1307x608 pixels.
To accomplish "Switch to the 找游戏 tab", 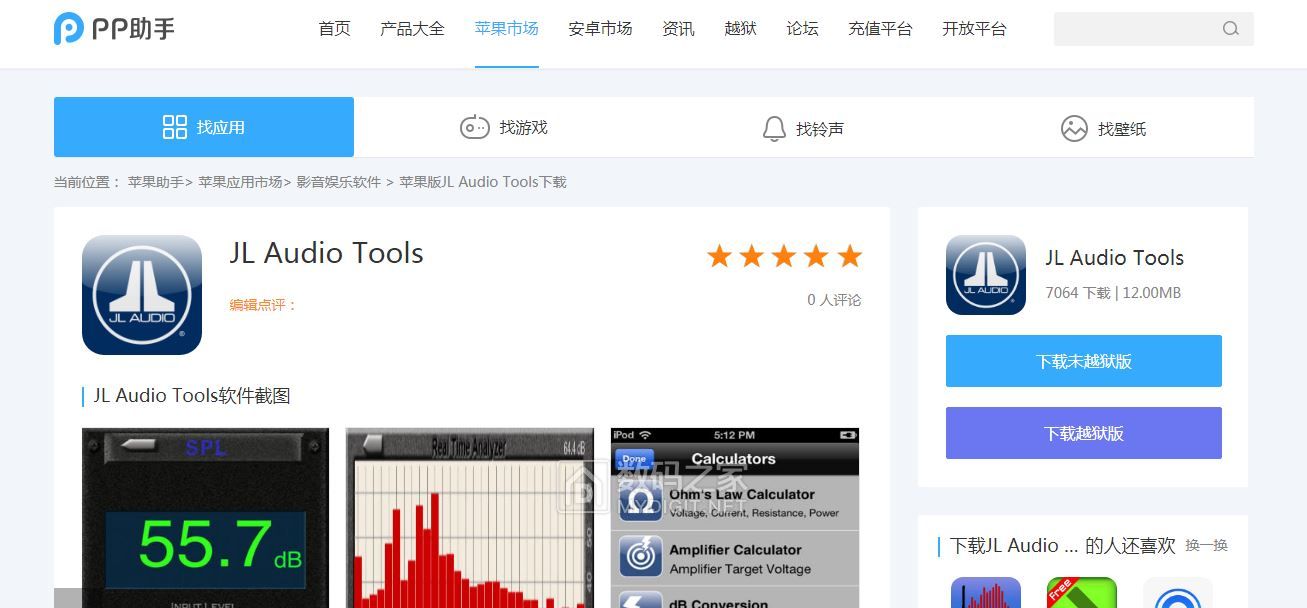I will (x=504, y=127).
